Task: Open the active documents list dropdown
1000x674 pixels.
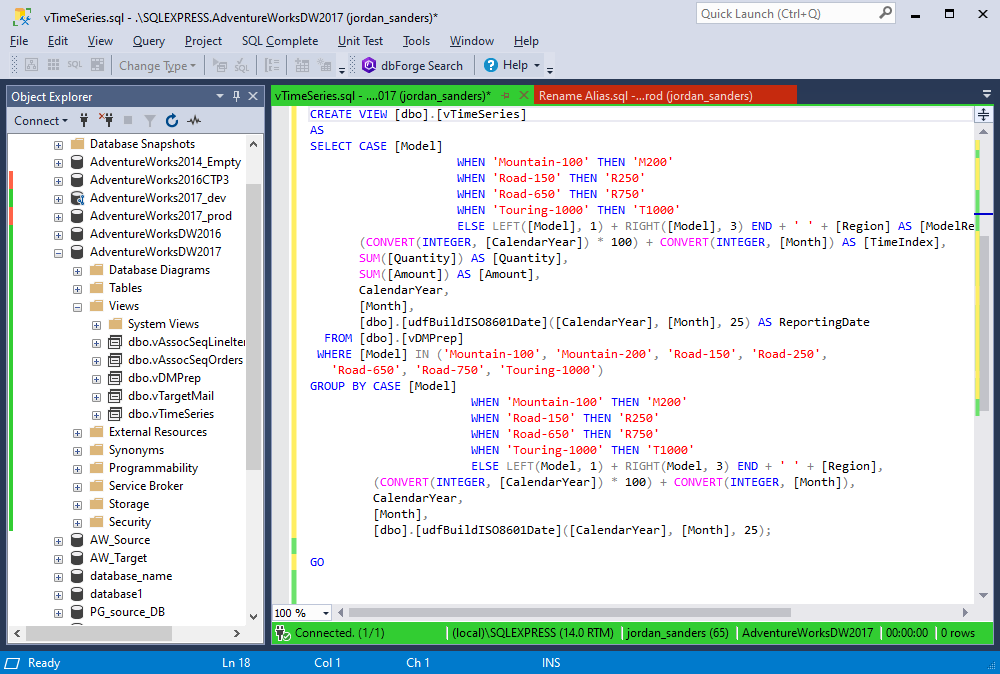Action: [987, 94]
